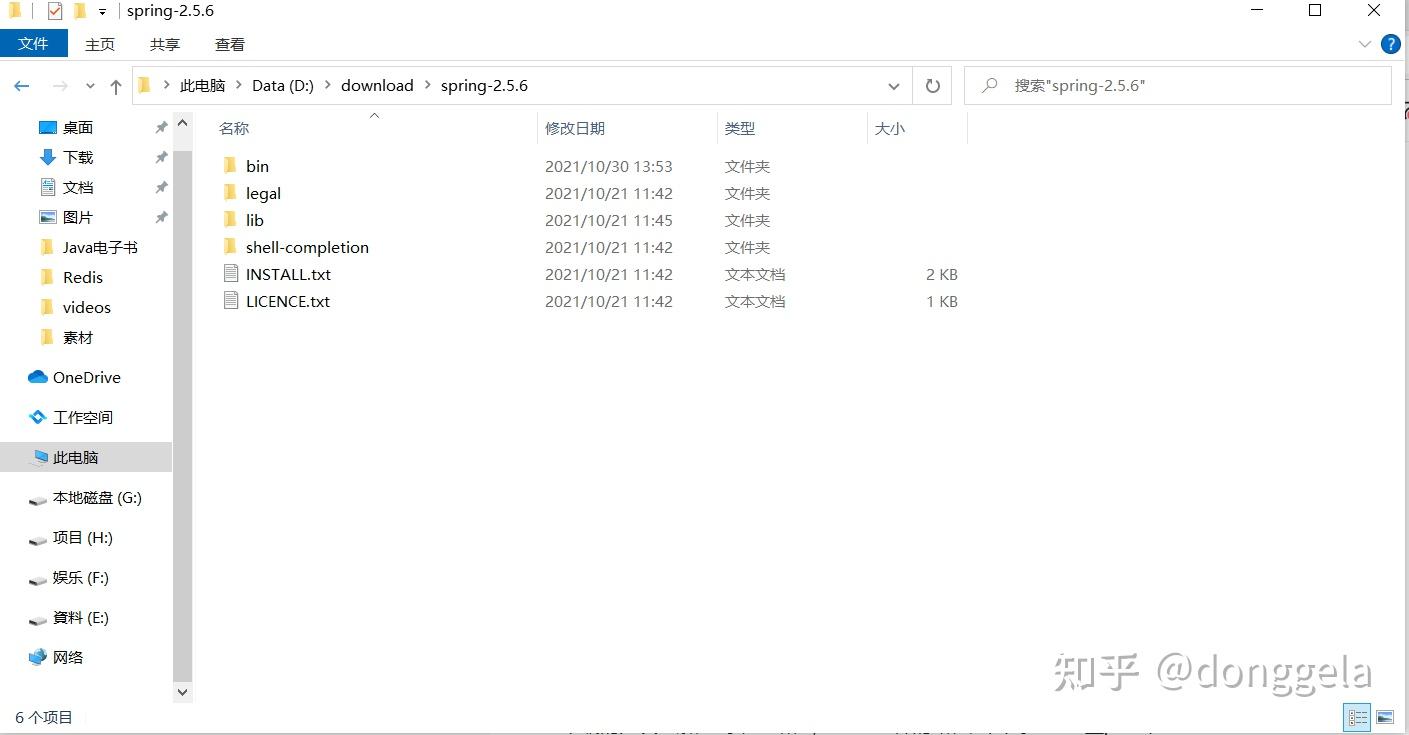Screen dimensions: 1409x735
Task: Click the back navigation arrow
Action: [22, 85]
